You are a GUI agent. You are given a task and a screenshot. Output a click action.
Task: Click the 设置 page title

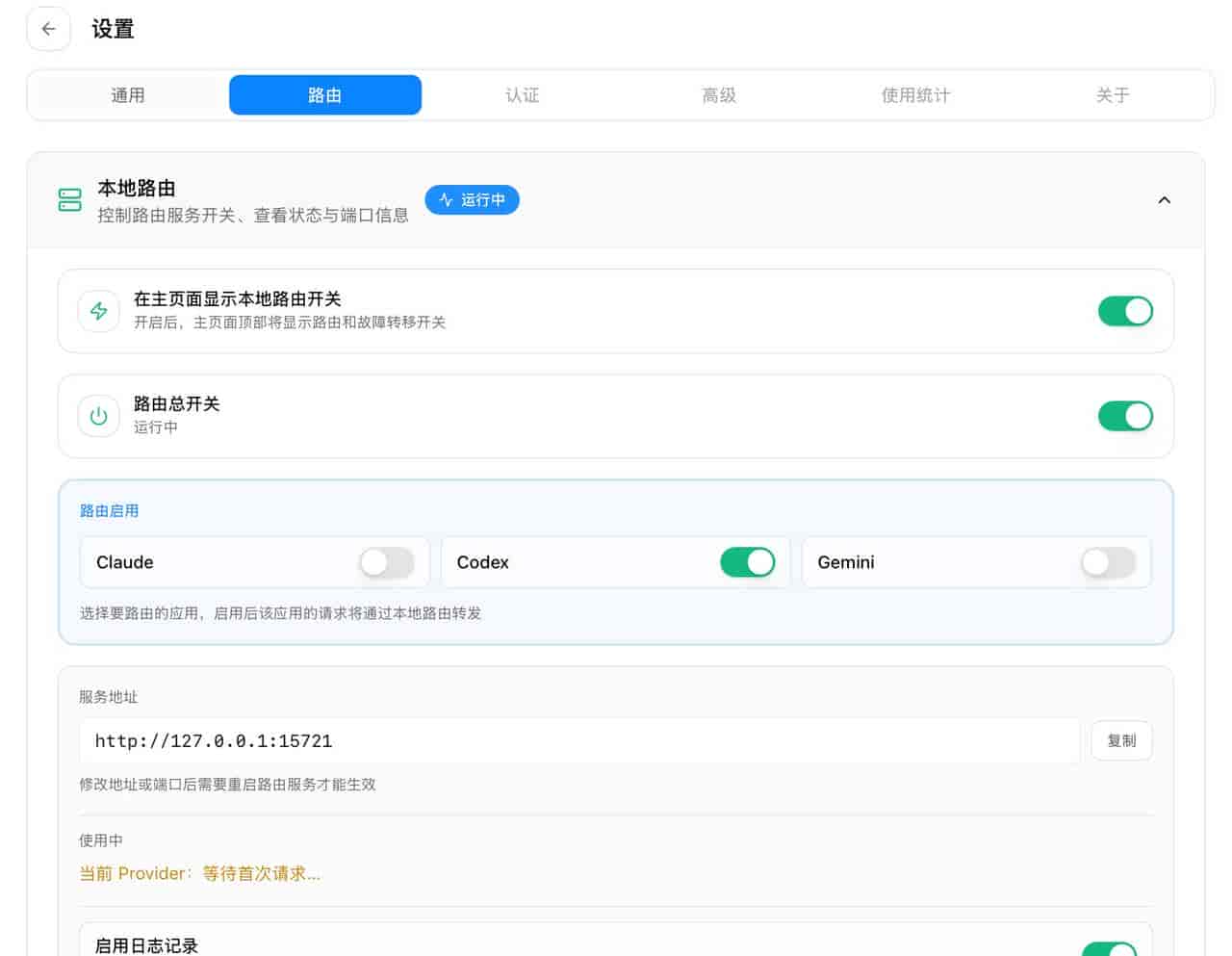click(113, 29)
